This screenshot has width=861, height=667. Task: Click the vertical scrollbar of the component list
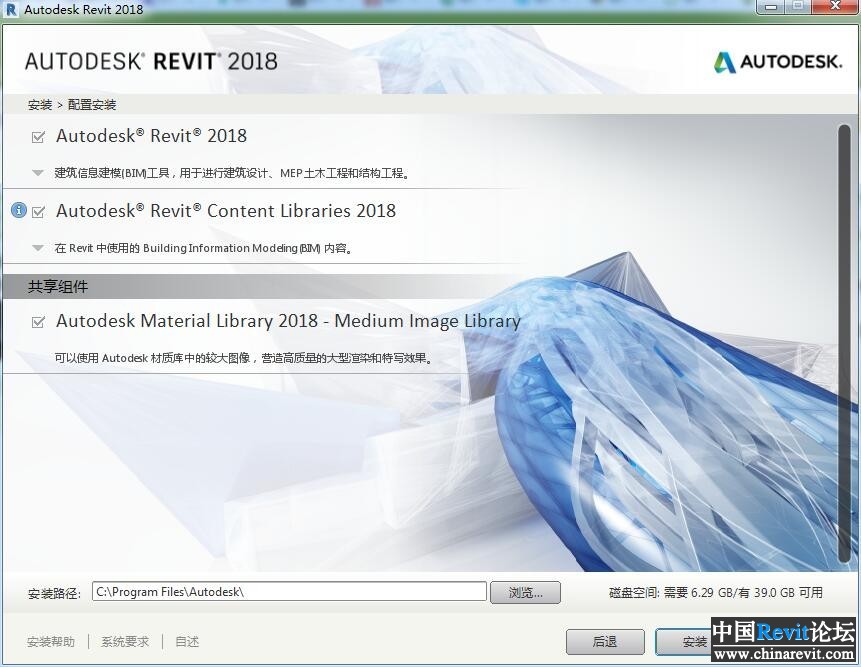844,344
